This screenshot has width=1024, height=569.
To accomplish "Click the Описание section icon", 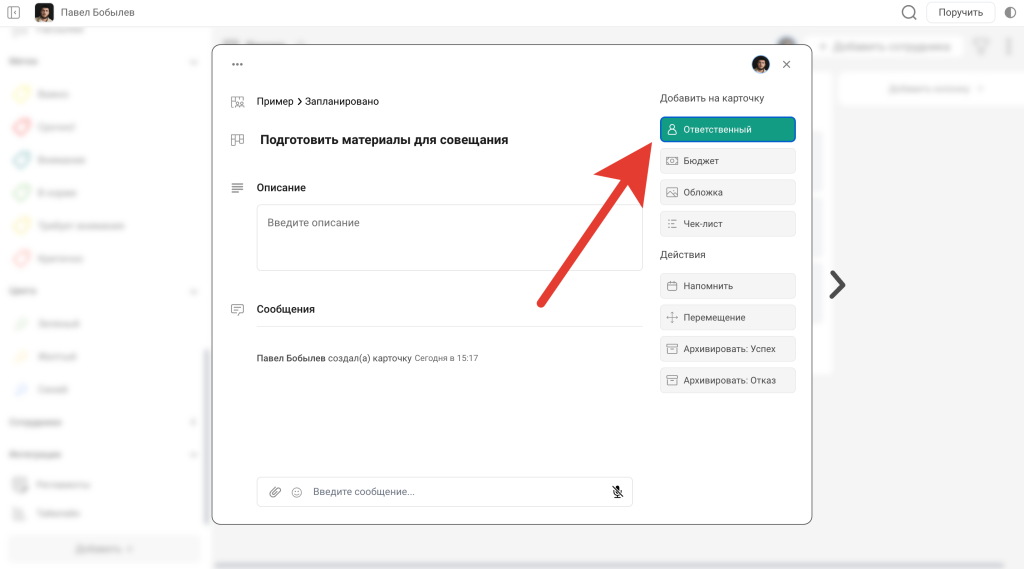I will tap(237, 187).
